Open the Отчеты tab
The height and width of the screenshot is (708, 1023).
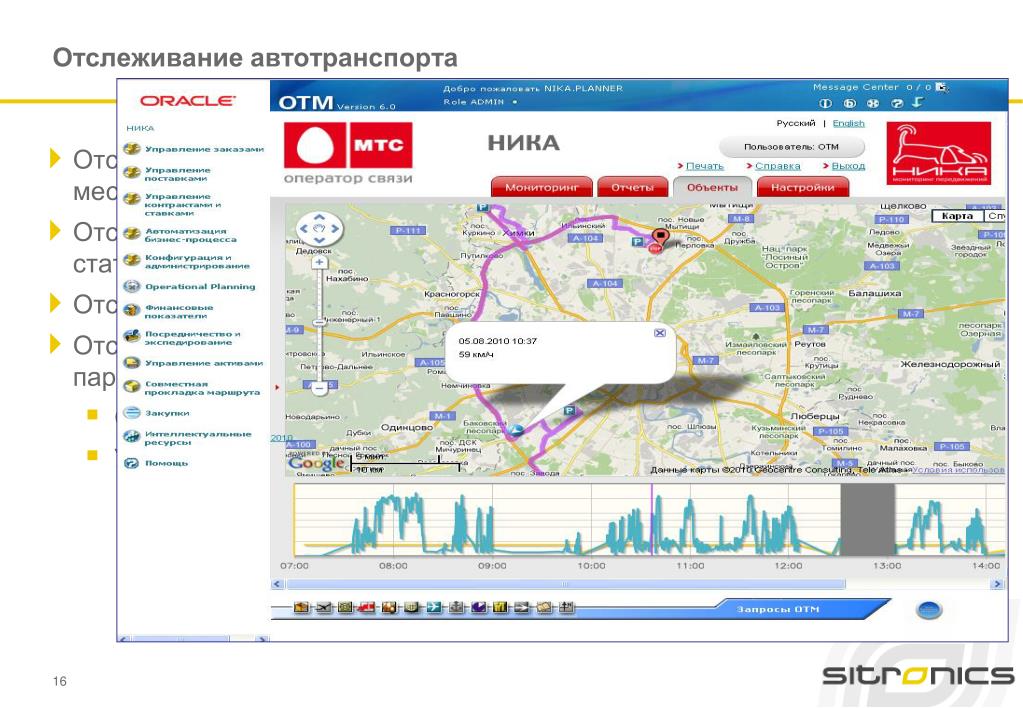632,187
